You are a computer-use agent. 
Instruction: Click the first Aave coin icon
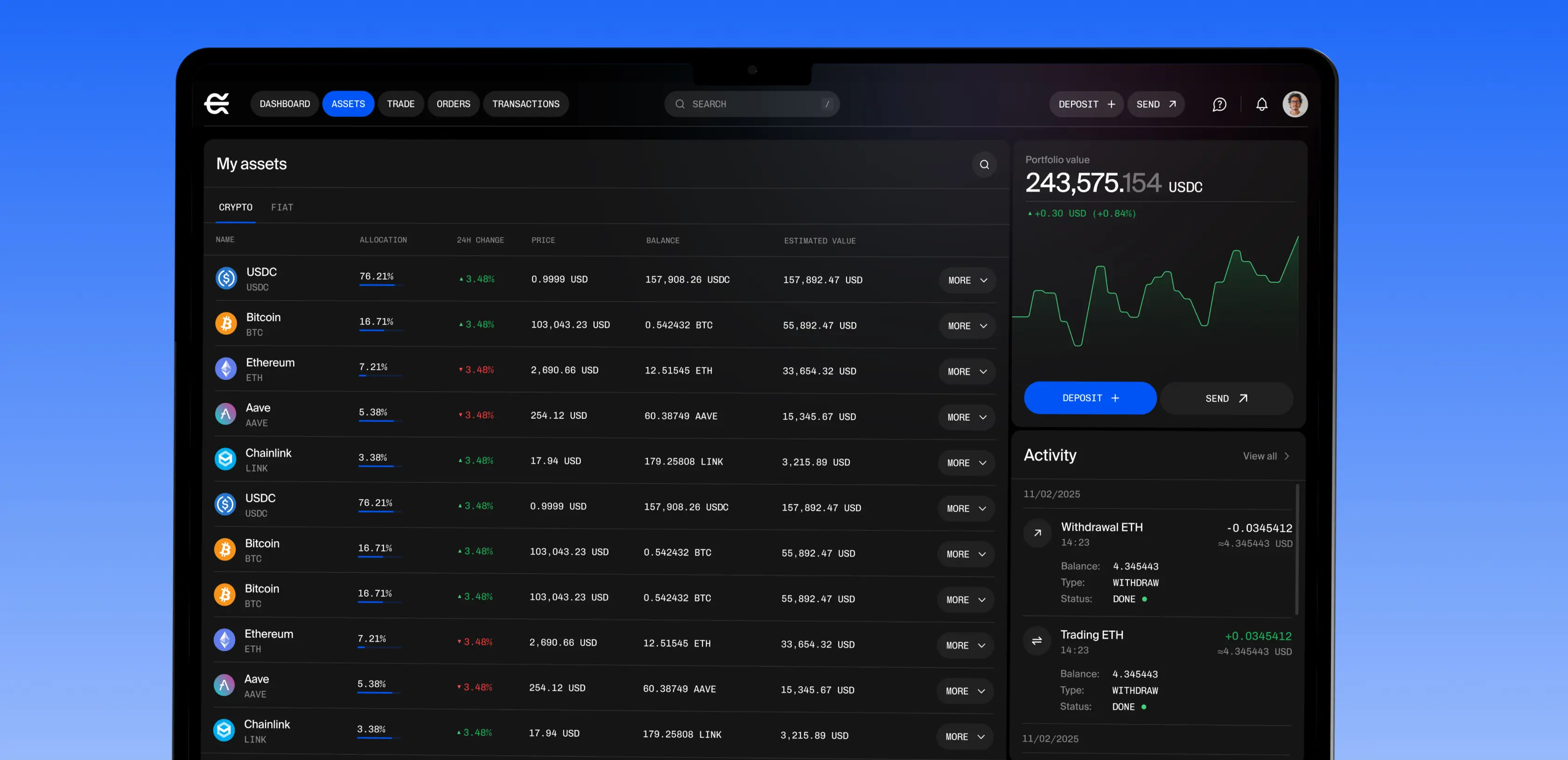(x=225, y=415)
